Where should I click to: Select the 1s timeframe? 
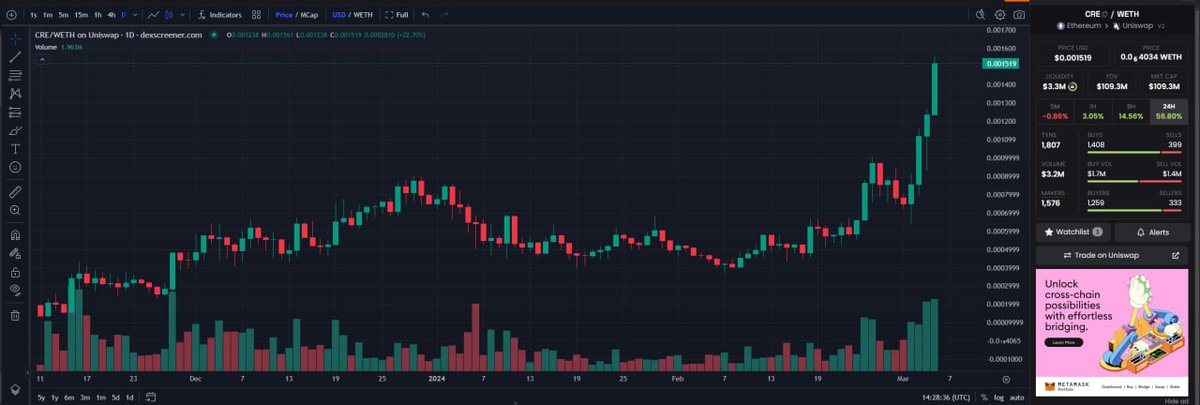coord(34,15)
